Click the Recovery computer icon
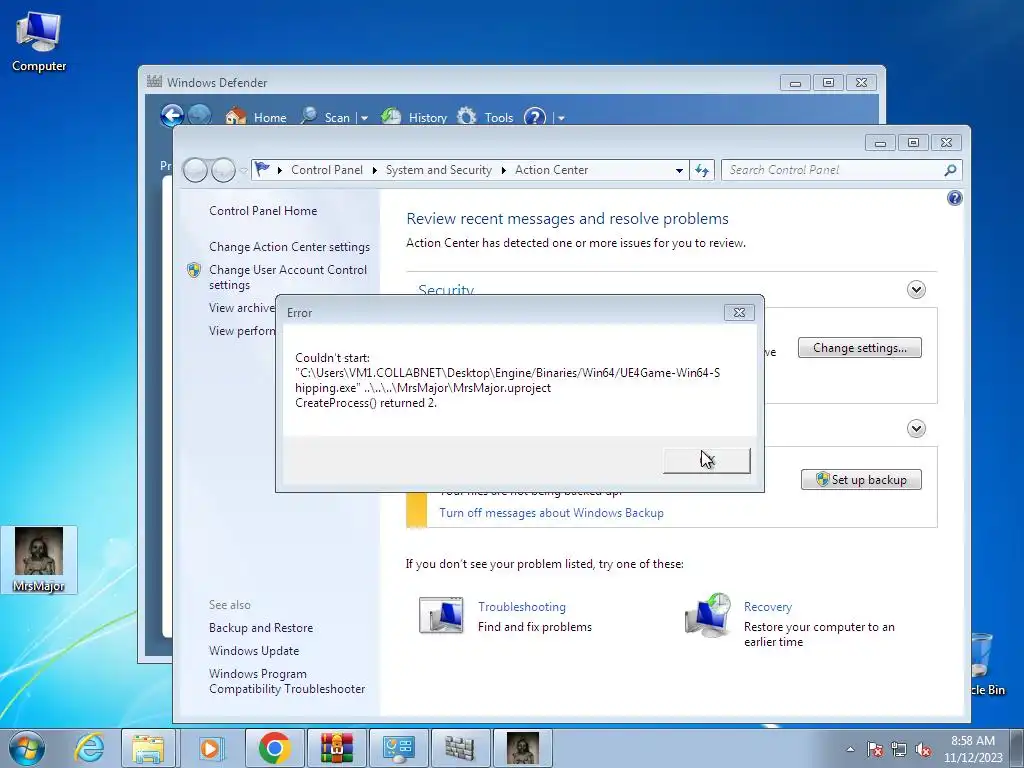This screenshot has width=1024, height=768. click(x=707, y=615)
